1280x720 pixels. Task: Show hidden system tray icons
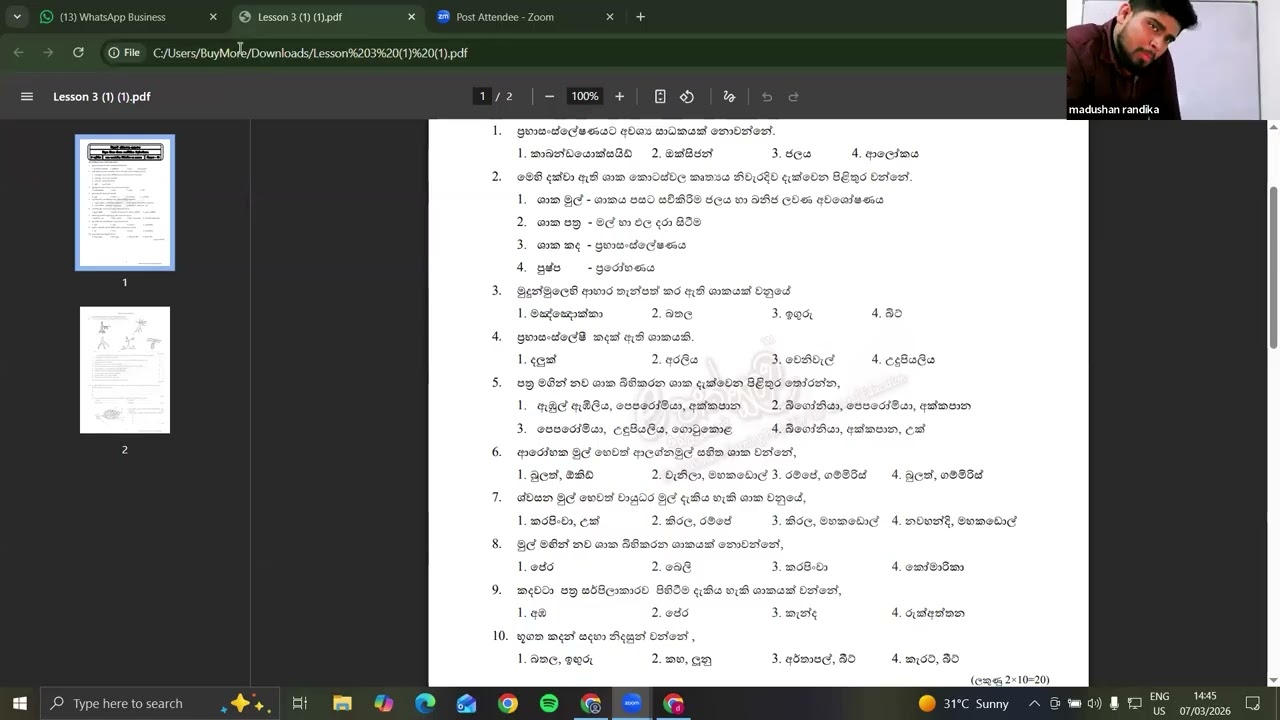pos(1034,704)
